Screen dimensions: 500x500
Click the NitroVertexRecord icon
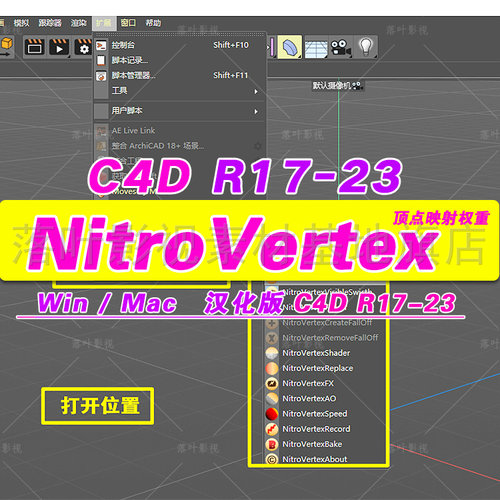point(272,429)
